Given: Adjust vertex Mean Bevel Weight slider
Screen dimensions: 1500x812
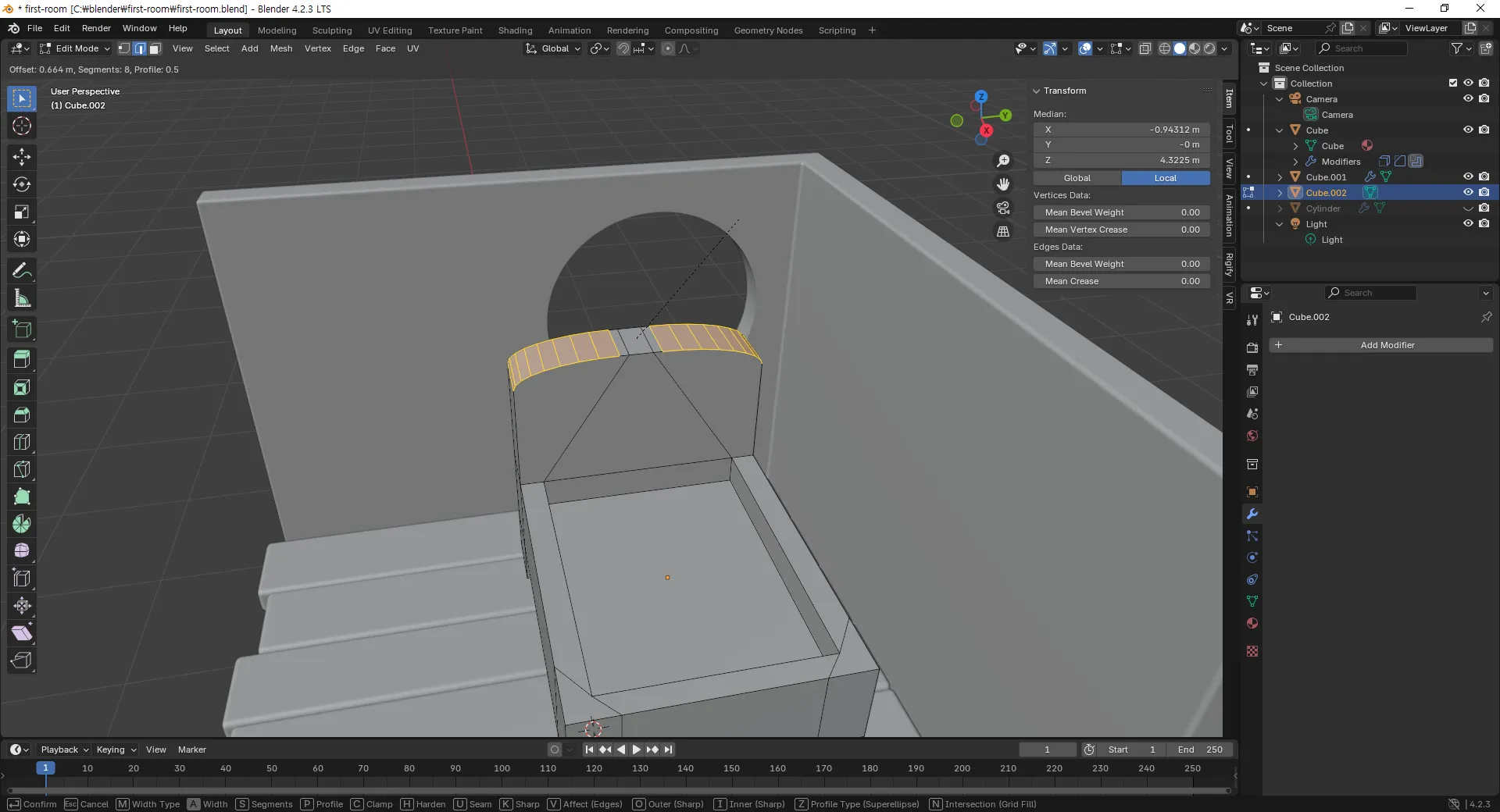Looking at the screenshot, I should click(x=1122, y=212).
